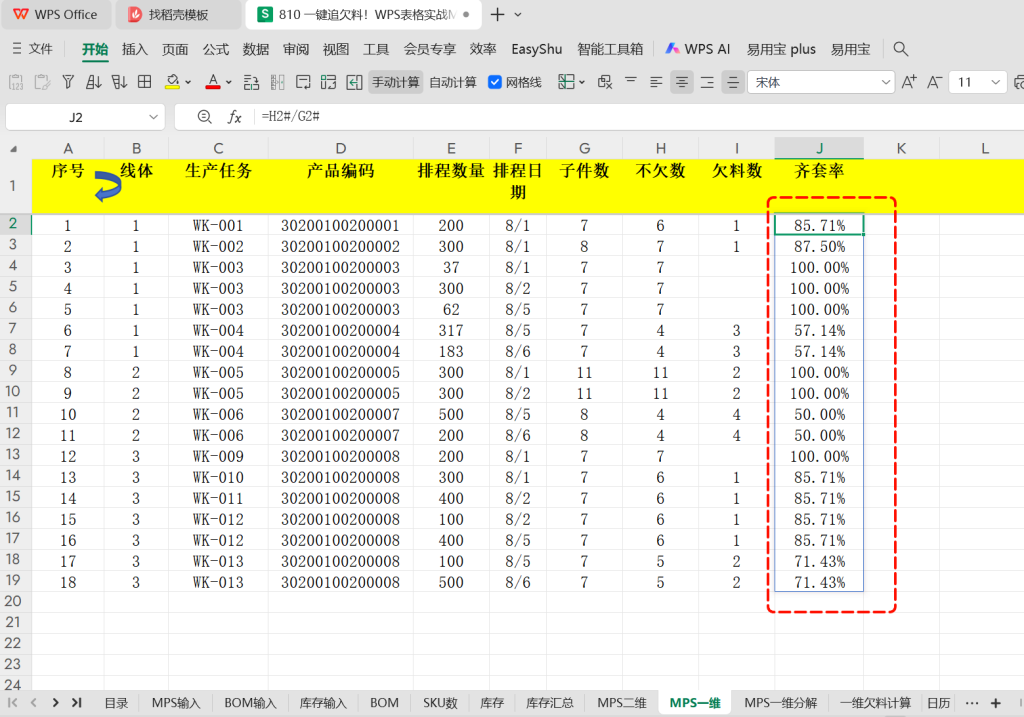Click the top align icon
This screenshot has width=1024, height=717.
(x=631, y=82)
